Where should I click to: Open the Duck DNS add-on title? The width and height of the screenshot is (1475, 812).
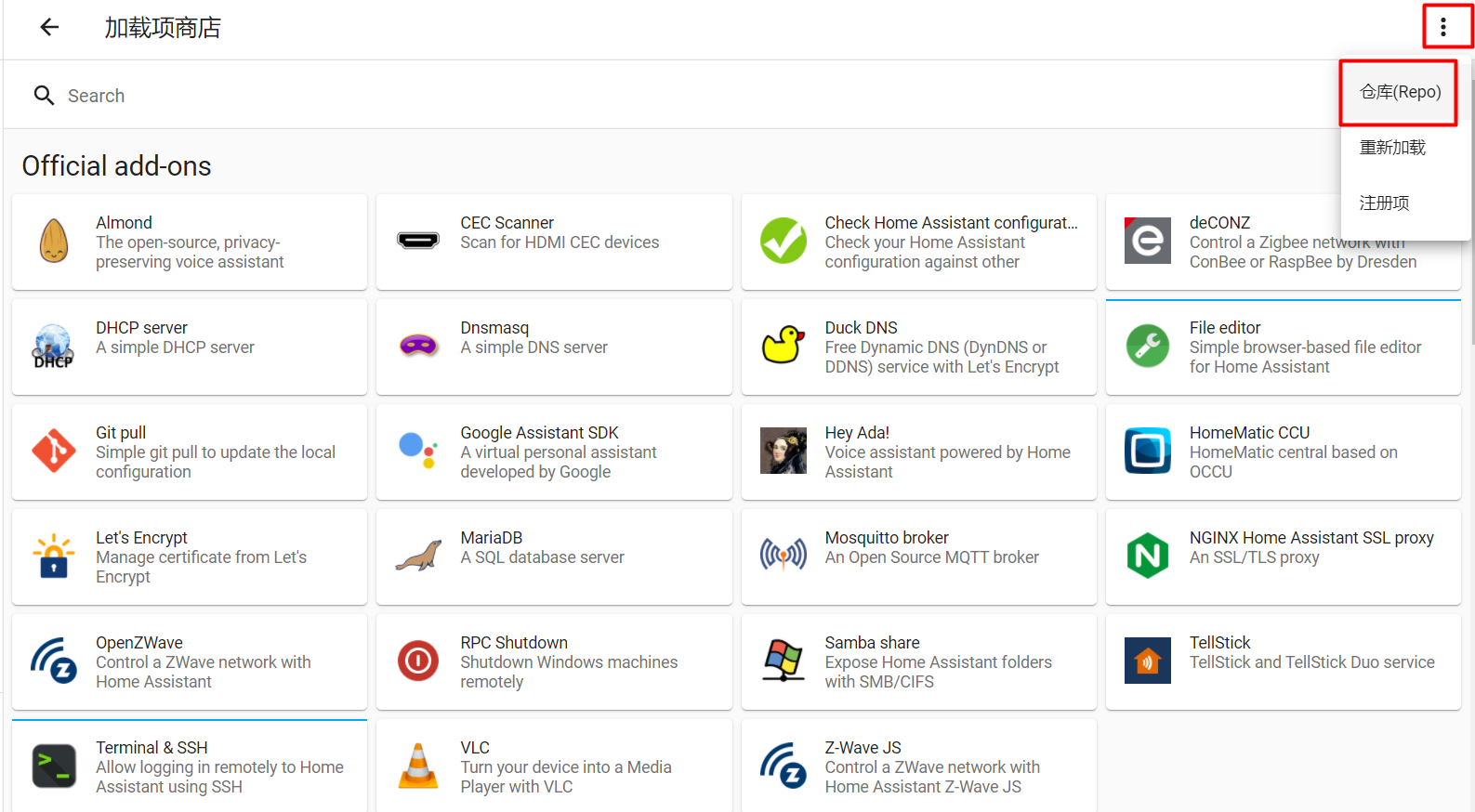click(861, 328)
